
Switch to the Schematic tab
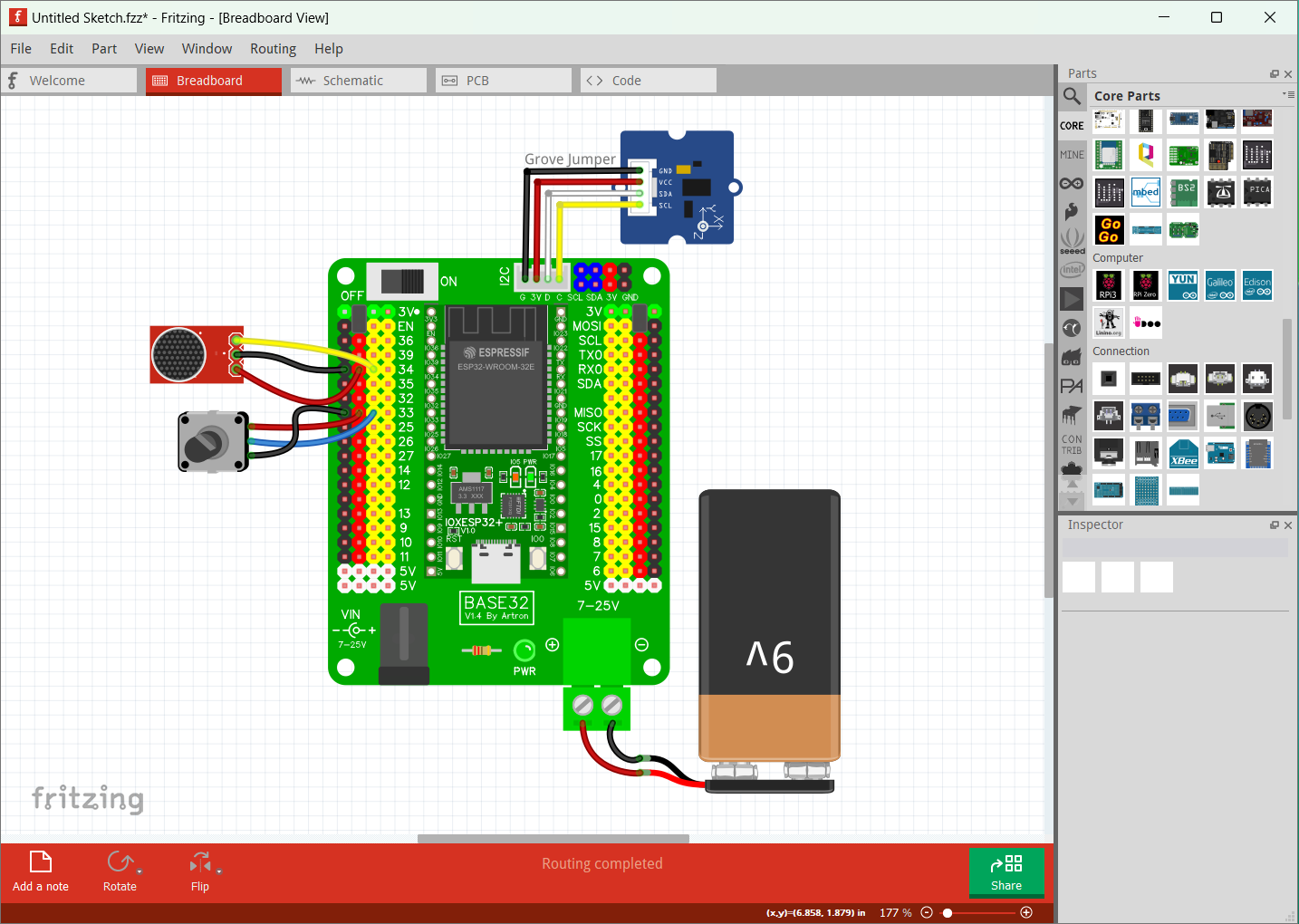[358, 80]
